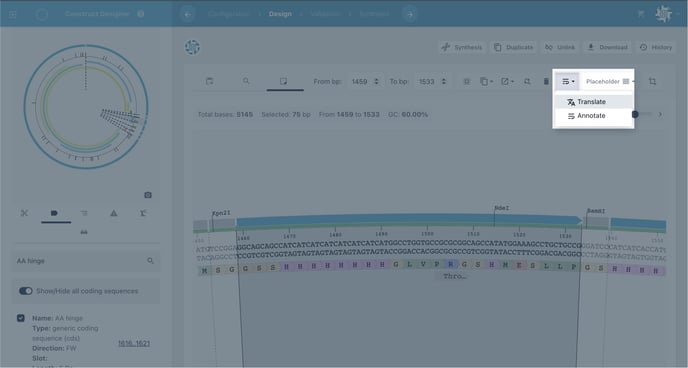Take snapshot with the camera icon
This screenshot has height=368, width=688.
pos(148,195)
